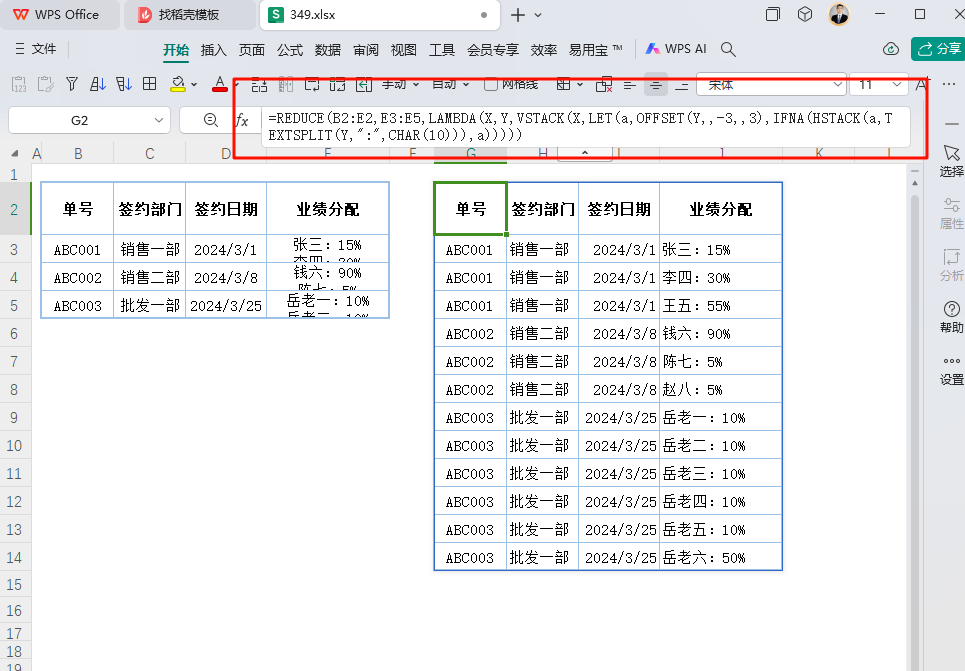Sort descending using the toolbar icon
The height and width of the screenshot is (671, 965).
pos(124,84)
